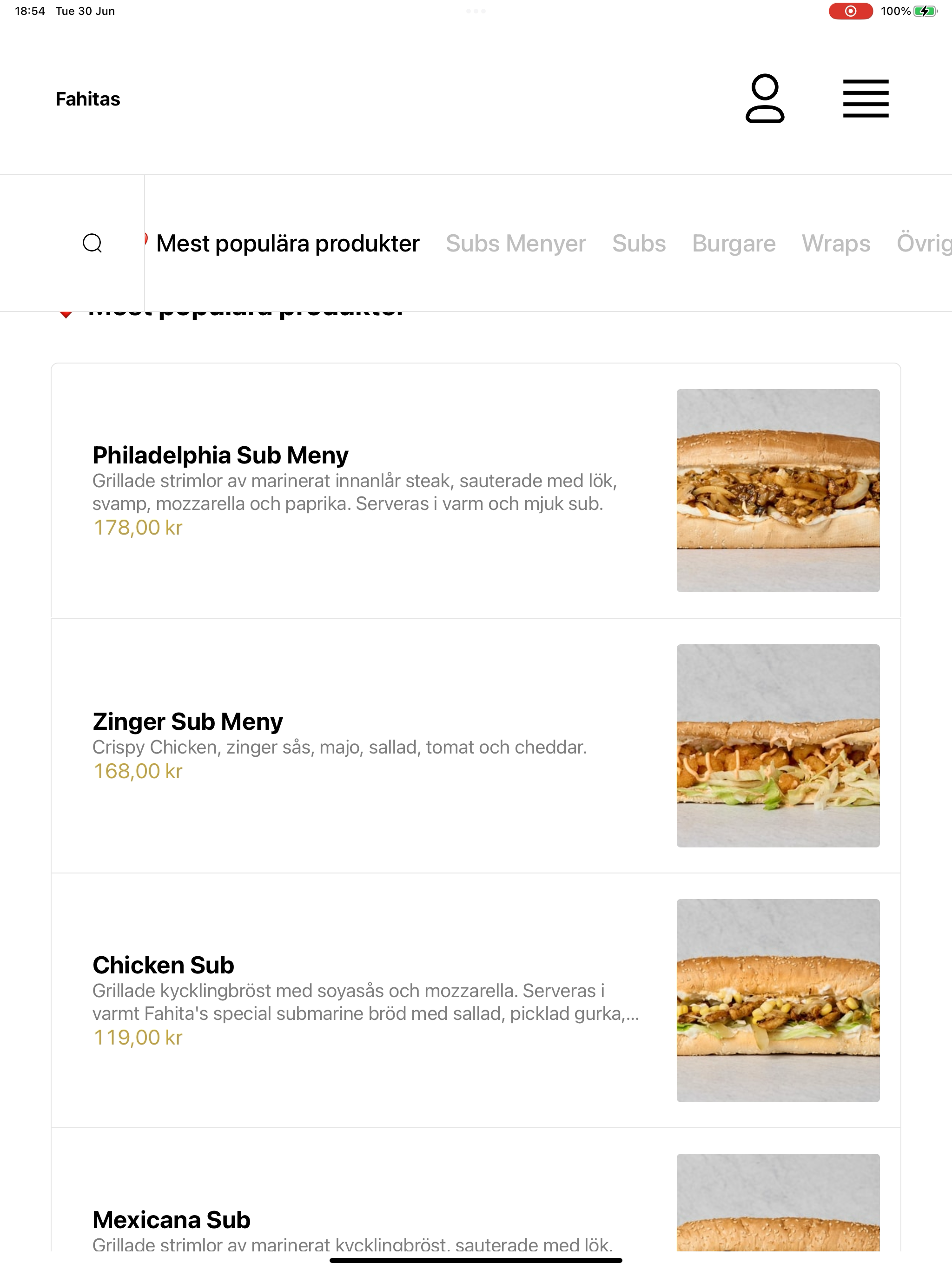952x1270 pixels.
Task: Open the user profile icon
Action: [764, 98]
